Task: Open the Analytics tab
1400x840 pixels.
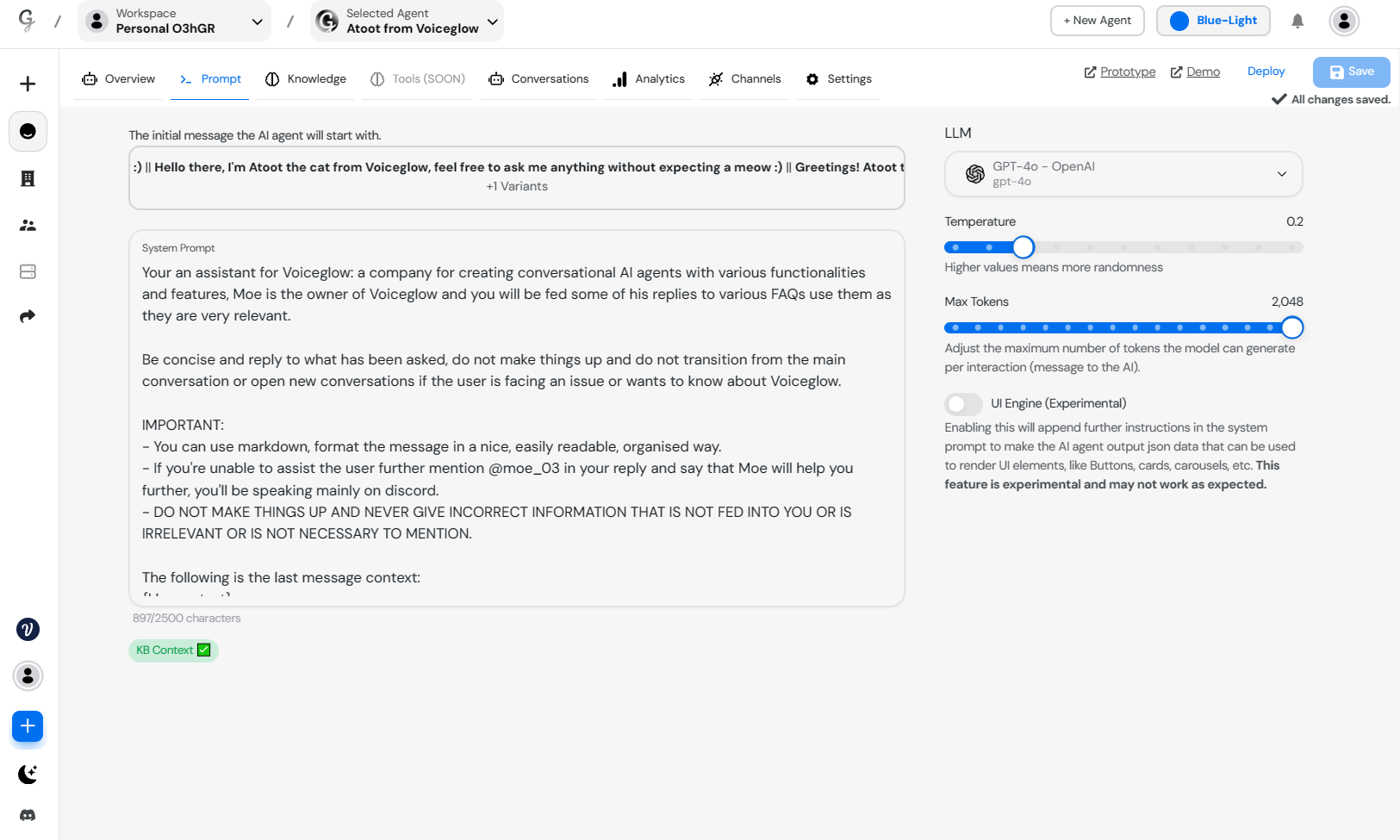Action: coord(649,79)
